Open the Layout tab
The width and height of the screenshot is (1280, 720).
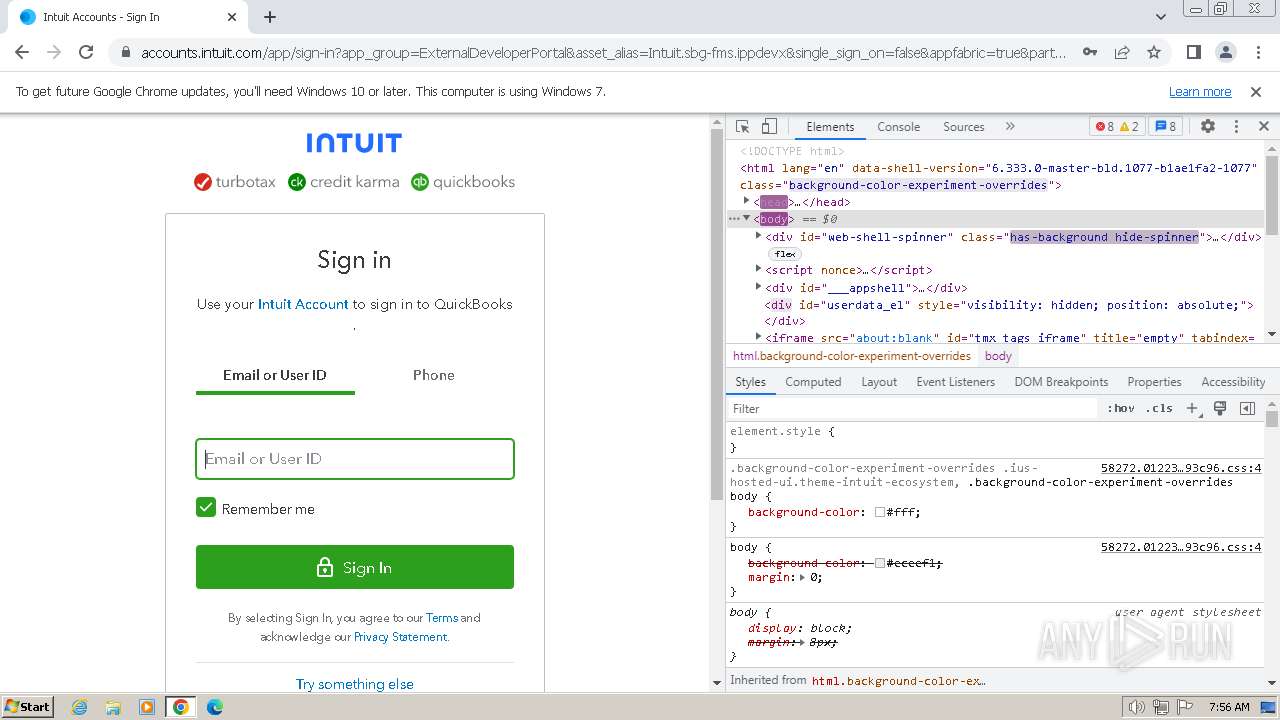point(879,382)
